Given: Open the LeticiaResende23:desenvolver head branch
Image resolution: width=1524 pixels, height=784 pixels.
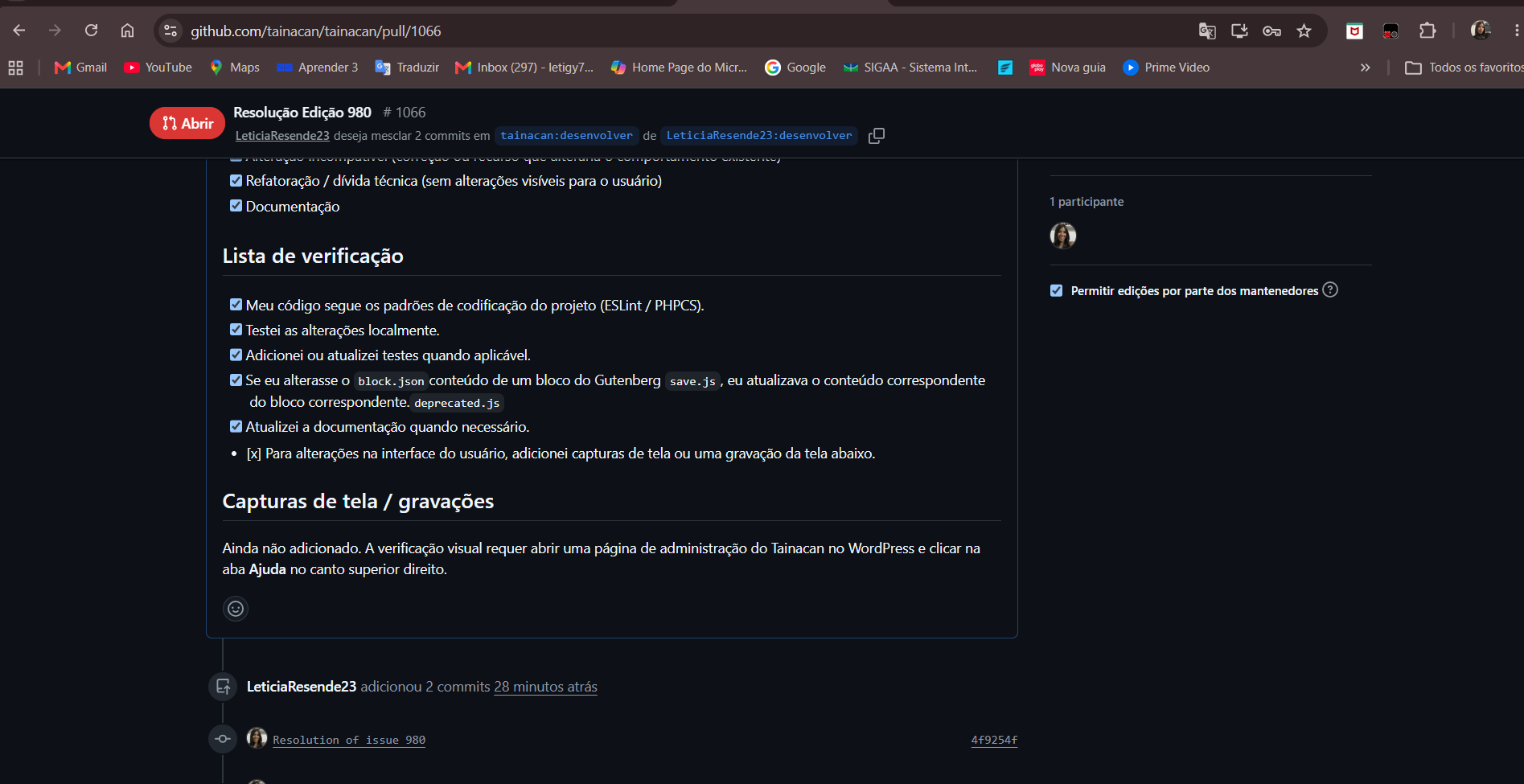Looking at the screenshot, I should tap(759, 136).
